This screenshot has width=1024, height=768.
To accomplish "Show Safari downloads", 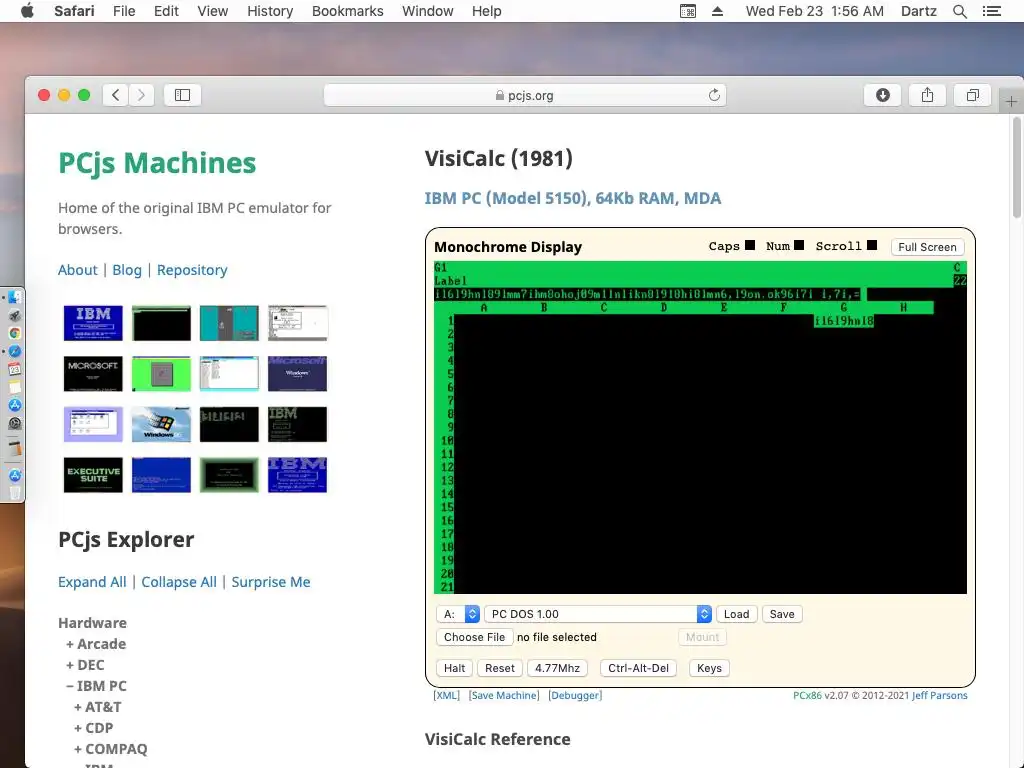I will coord(882,95).
